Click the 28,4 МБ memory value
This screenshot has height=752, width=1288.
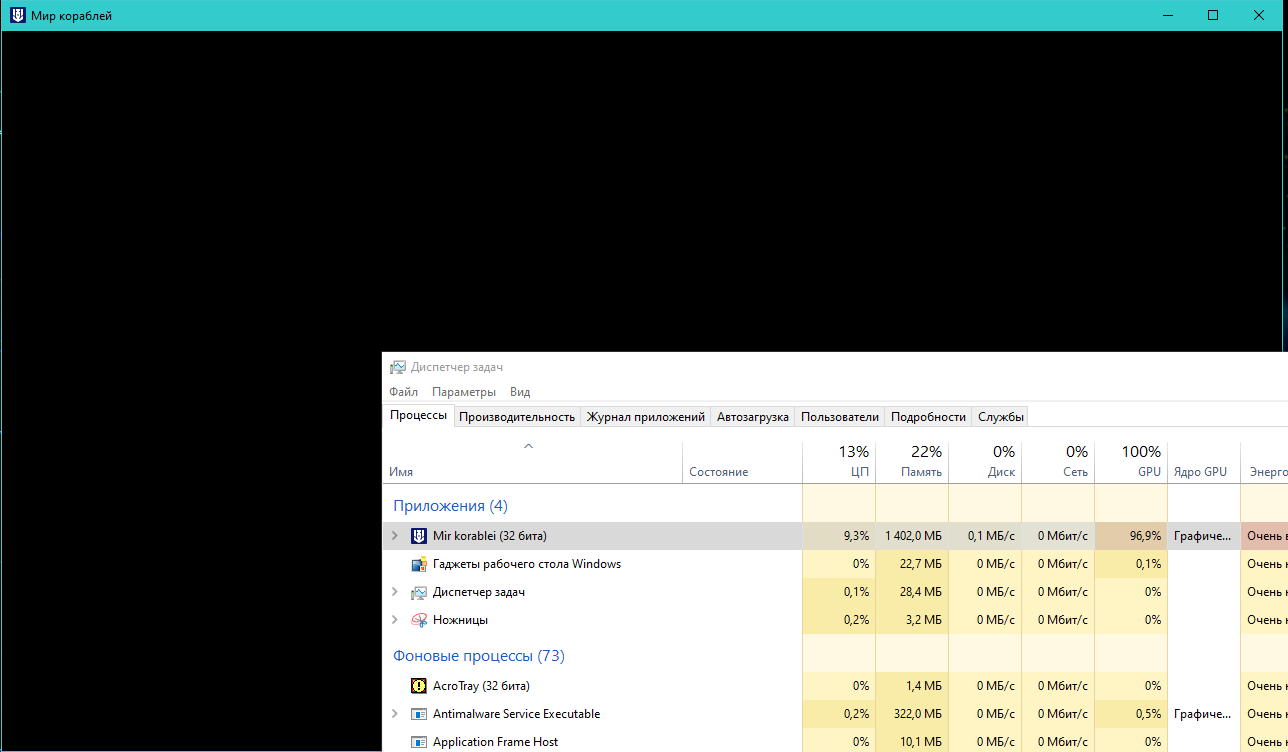click(x=922, y=592)
